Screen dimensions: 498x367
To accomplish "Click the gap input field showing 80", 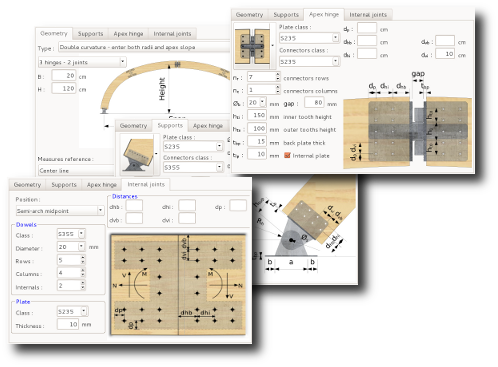I will click(314, 103).
